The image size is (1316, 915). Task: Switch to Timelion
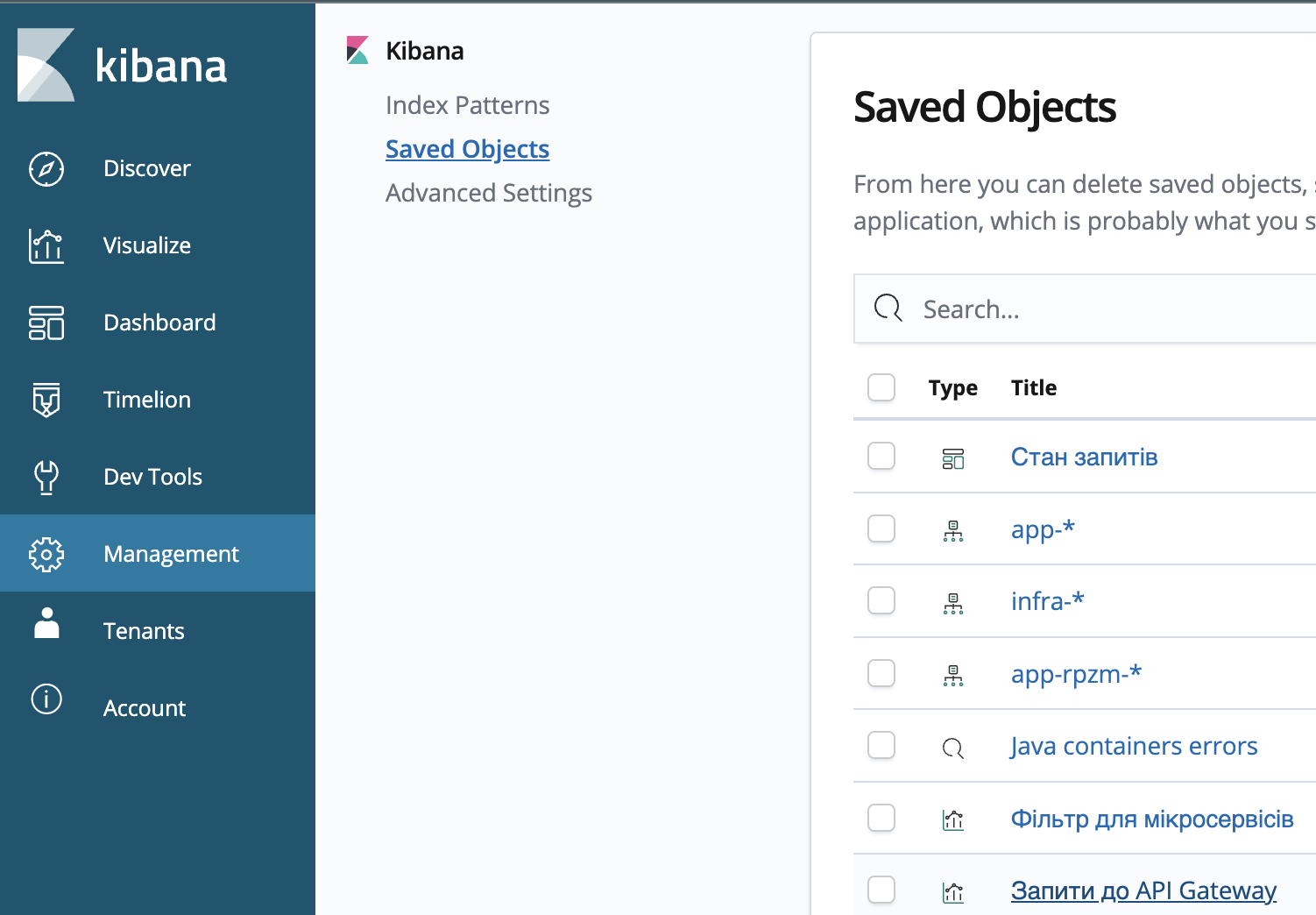tap(158, 400)
